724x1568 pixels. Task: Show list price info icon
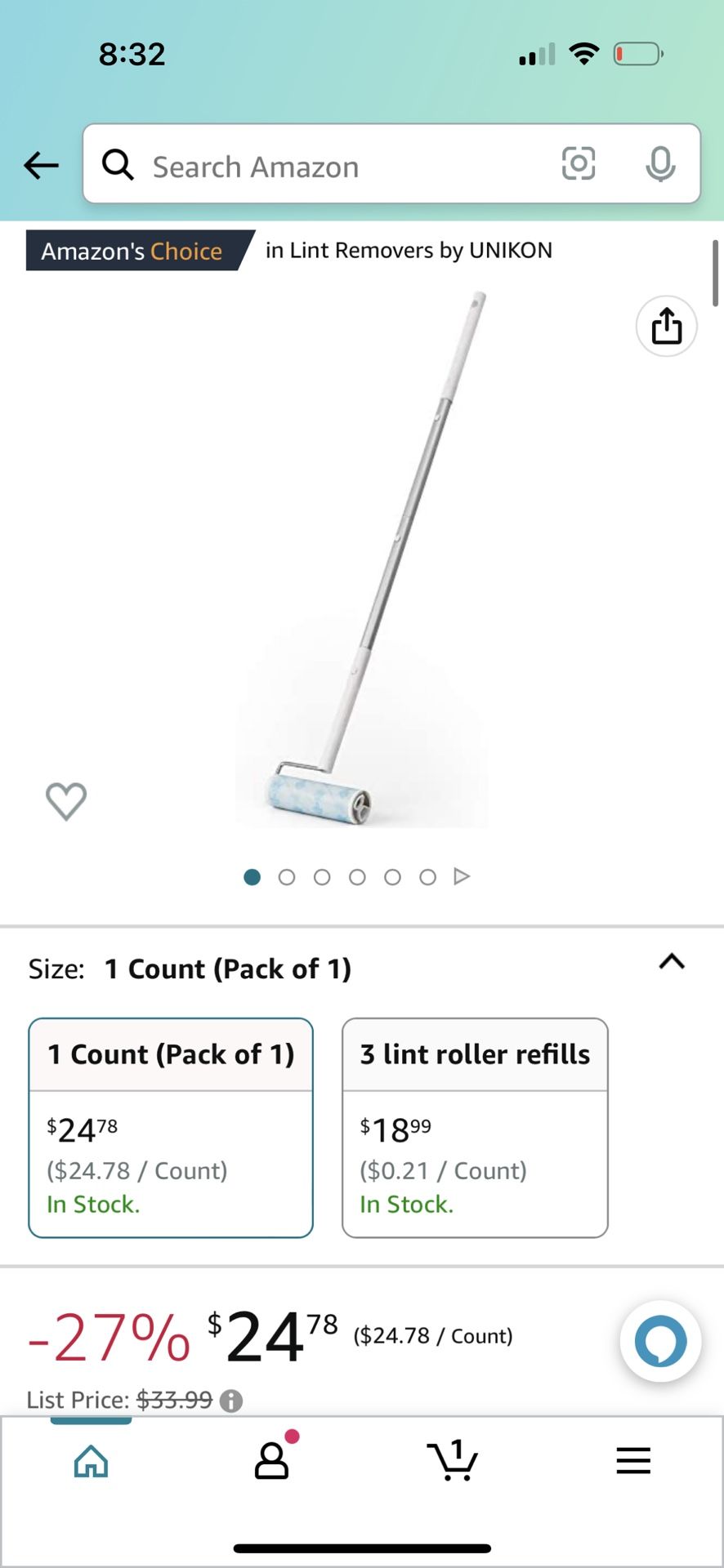(231, 1401)
